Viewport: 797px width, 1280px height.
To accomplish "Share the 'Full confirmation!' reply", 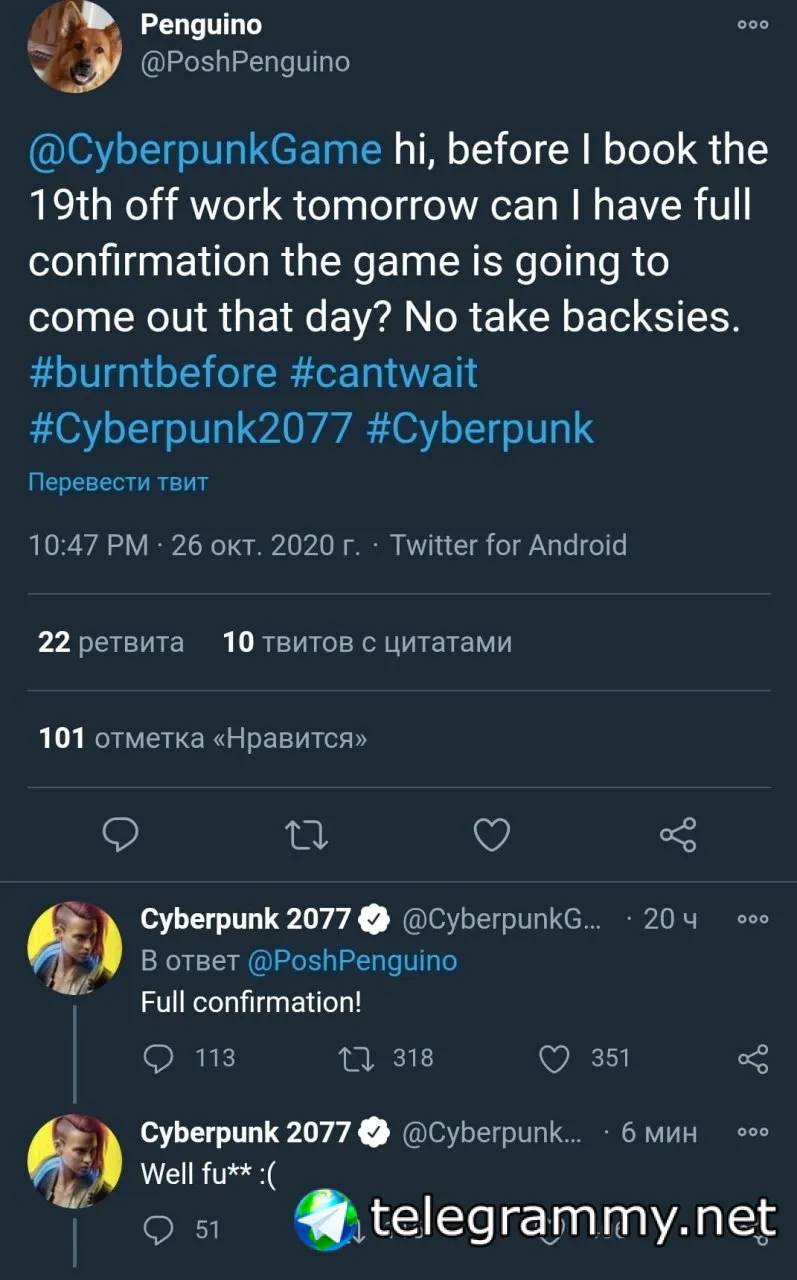I will 752,1058.
